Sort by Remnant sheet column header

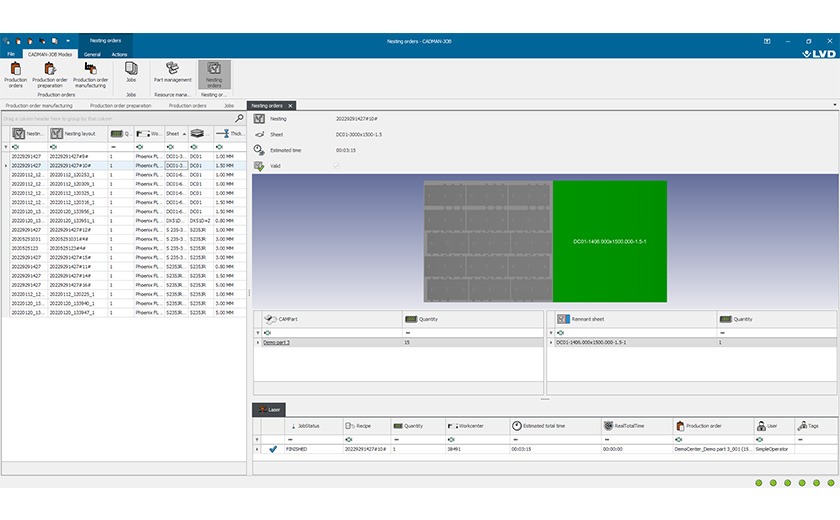(635, 319)
